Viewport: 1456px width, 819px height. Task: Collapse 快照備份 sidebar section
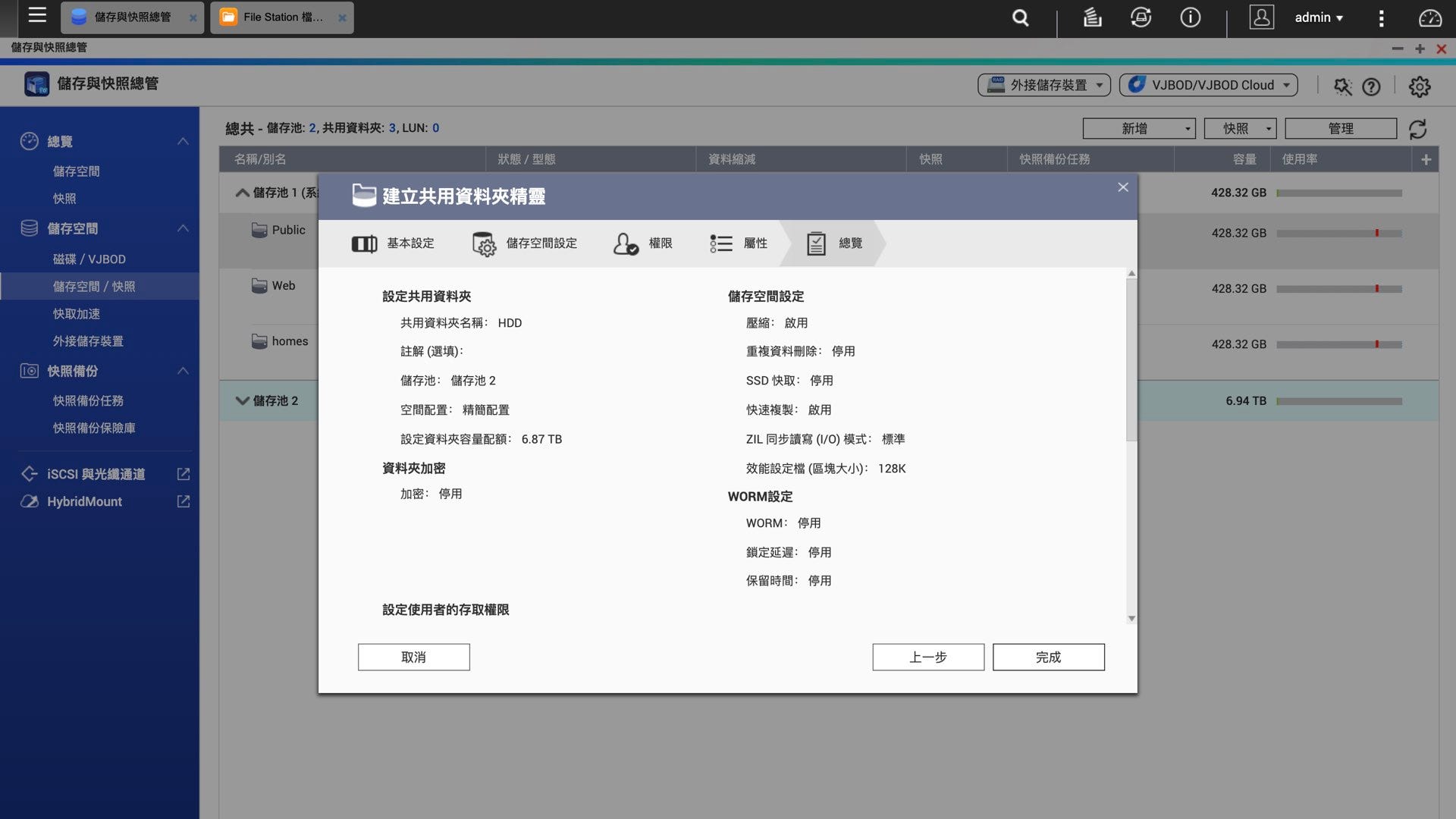tap(183, 371)
